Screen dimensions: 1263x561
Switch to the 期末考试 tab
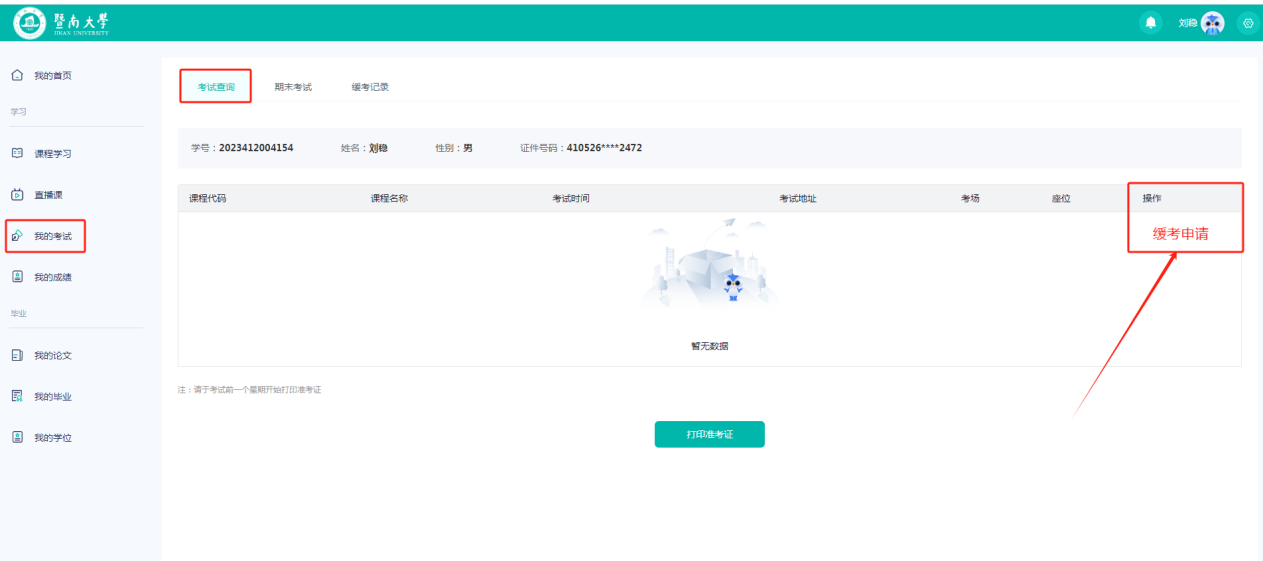coord(293,87)
